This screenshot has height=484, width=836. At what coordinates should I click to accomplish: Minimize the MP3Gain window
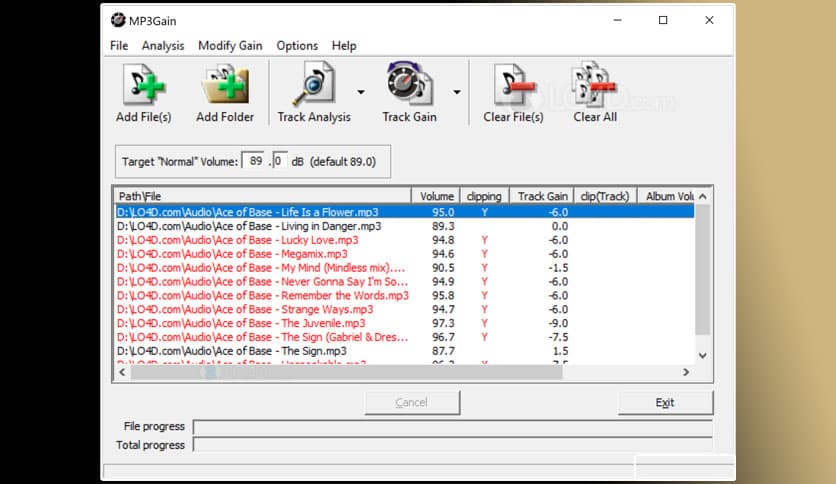(x=617, y=20)
